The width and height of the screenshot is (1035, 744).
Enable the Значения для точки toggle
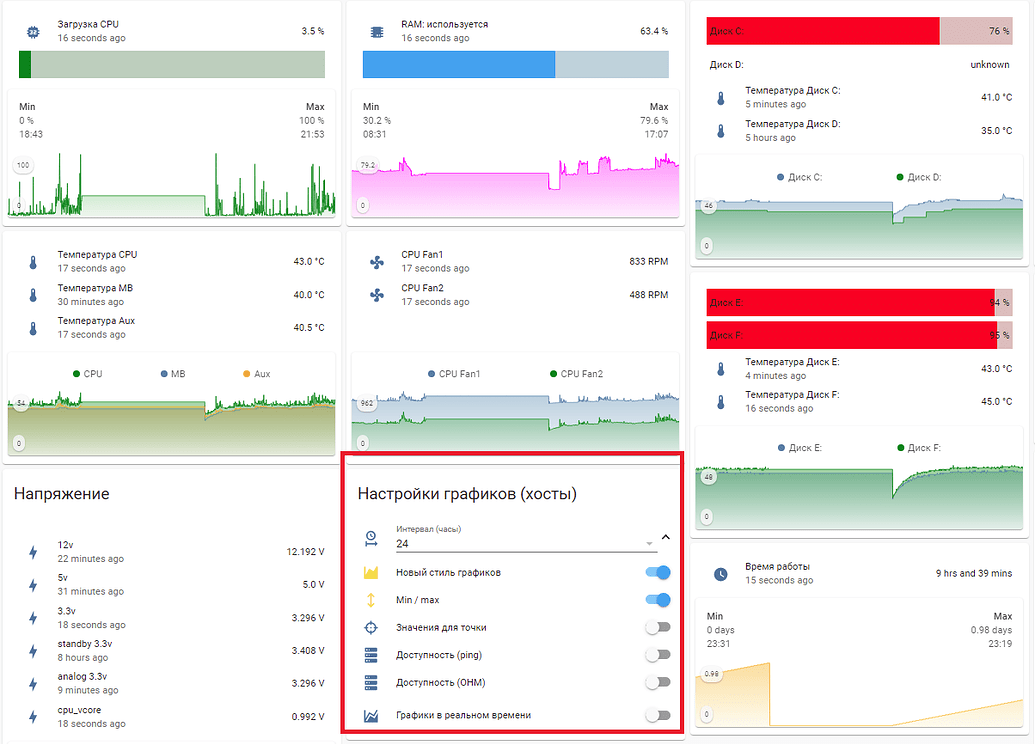[657, 628]
